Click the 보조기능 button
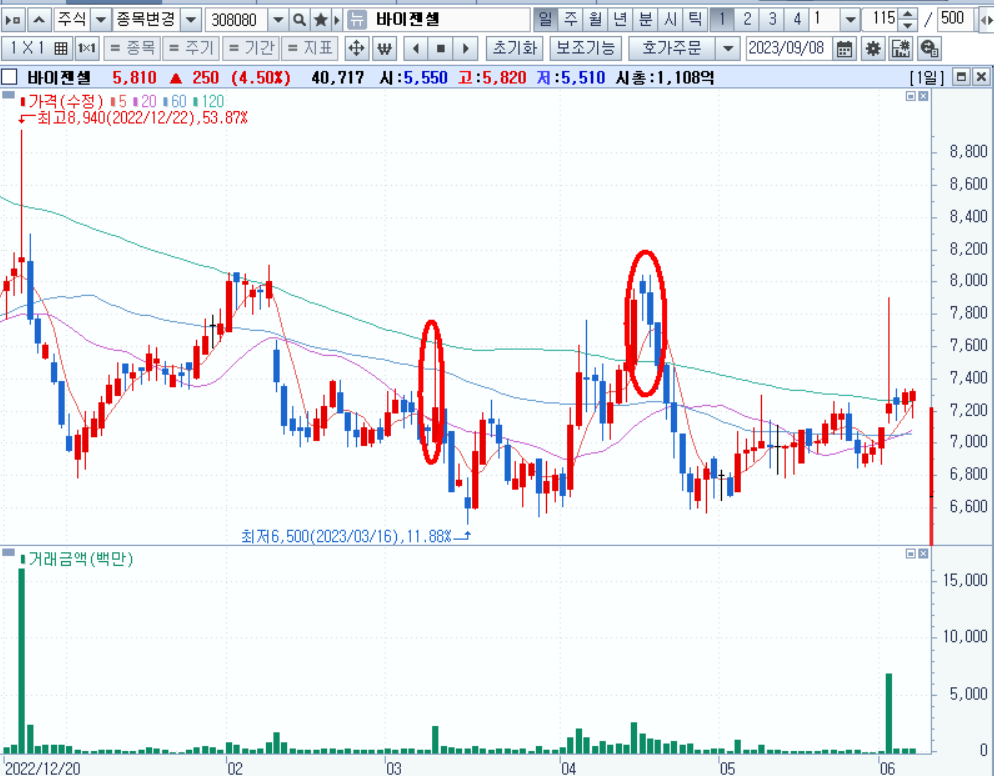The width and height of the screenshot is (994, 776). pyautogui.click(x=585, y=48)
